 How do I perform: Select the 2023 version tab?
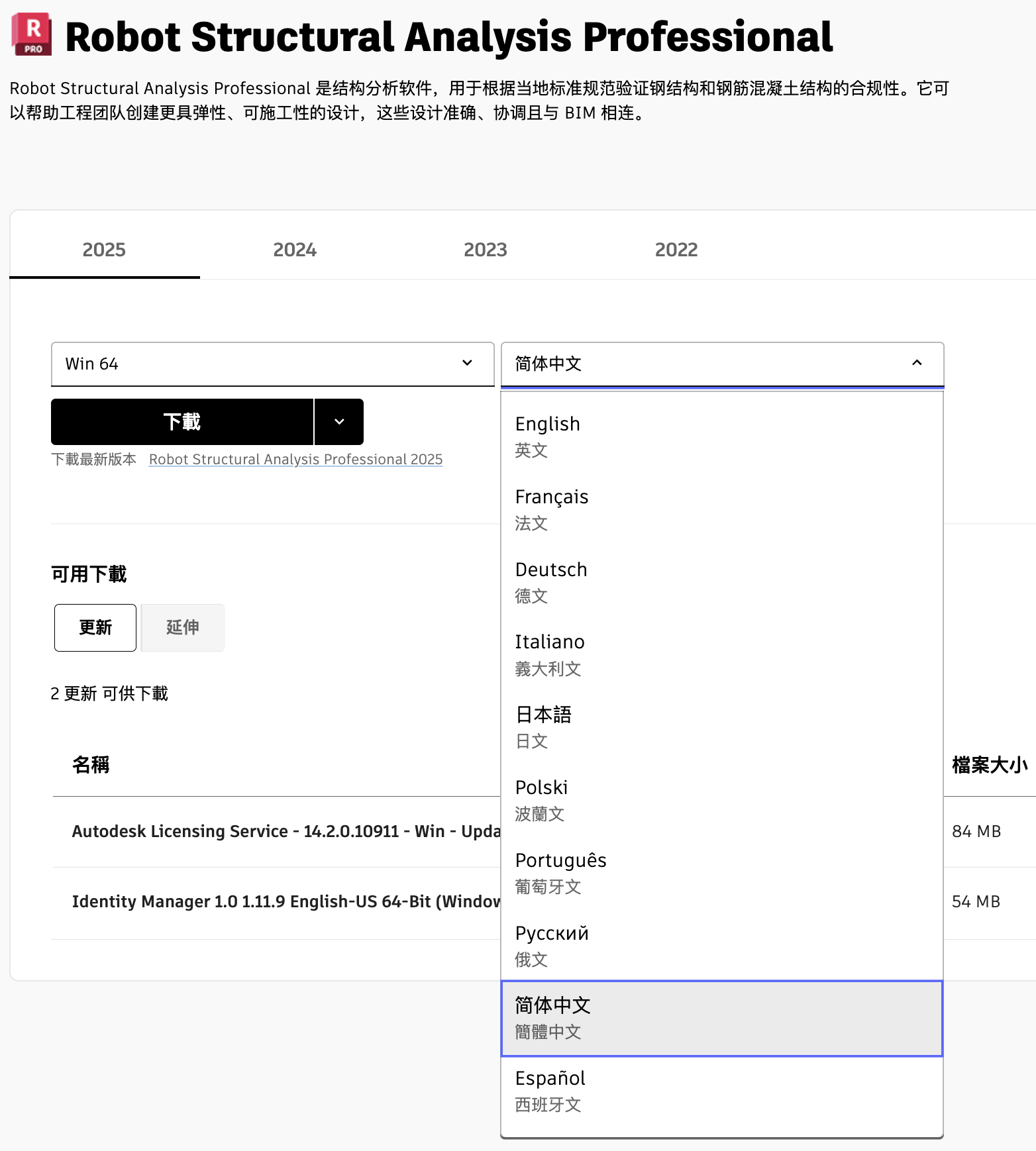pyautogui.click(x=485, y=250)
